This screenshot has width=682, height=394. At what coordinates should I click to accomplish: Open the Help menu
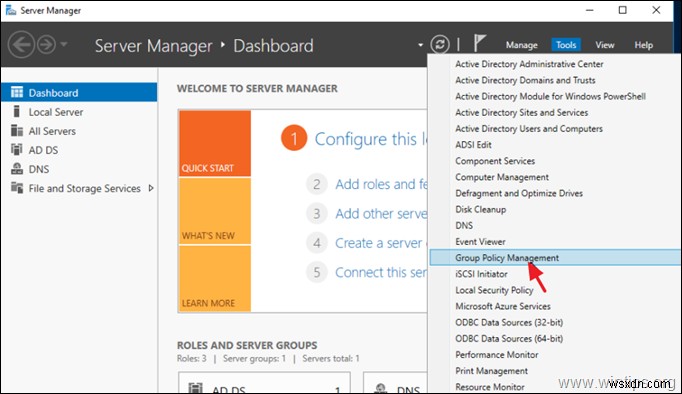[x=643, y=45]
